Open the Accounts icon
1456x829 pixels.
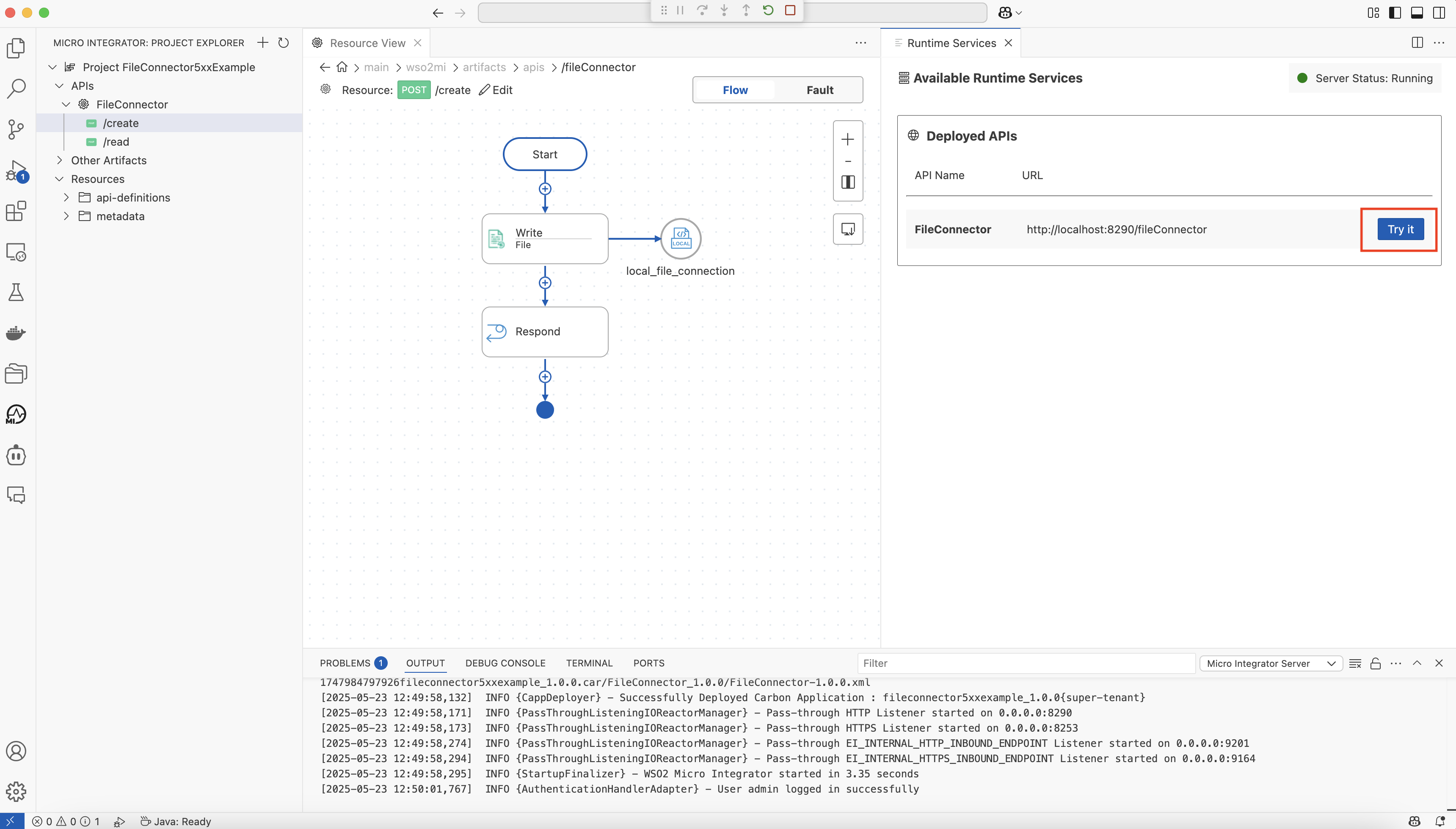tap(16, 751)
